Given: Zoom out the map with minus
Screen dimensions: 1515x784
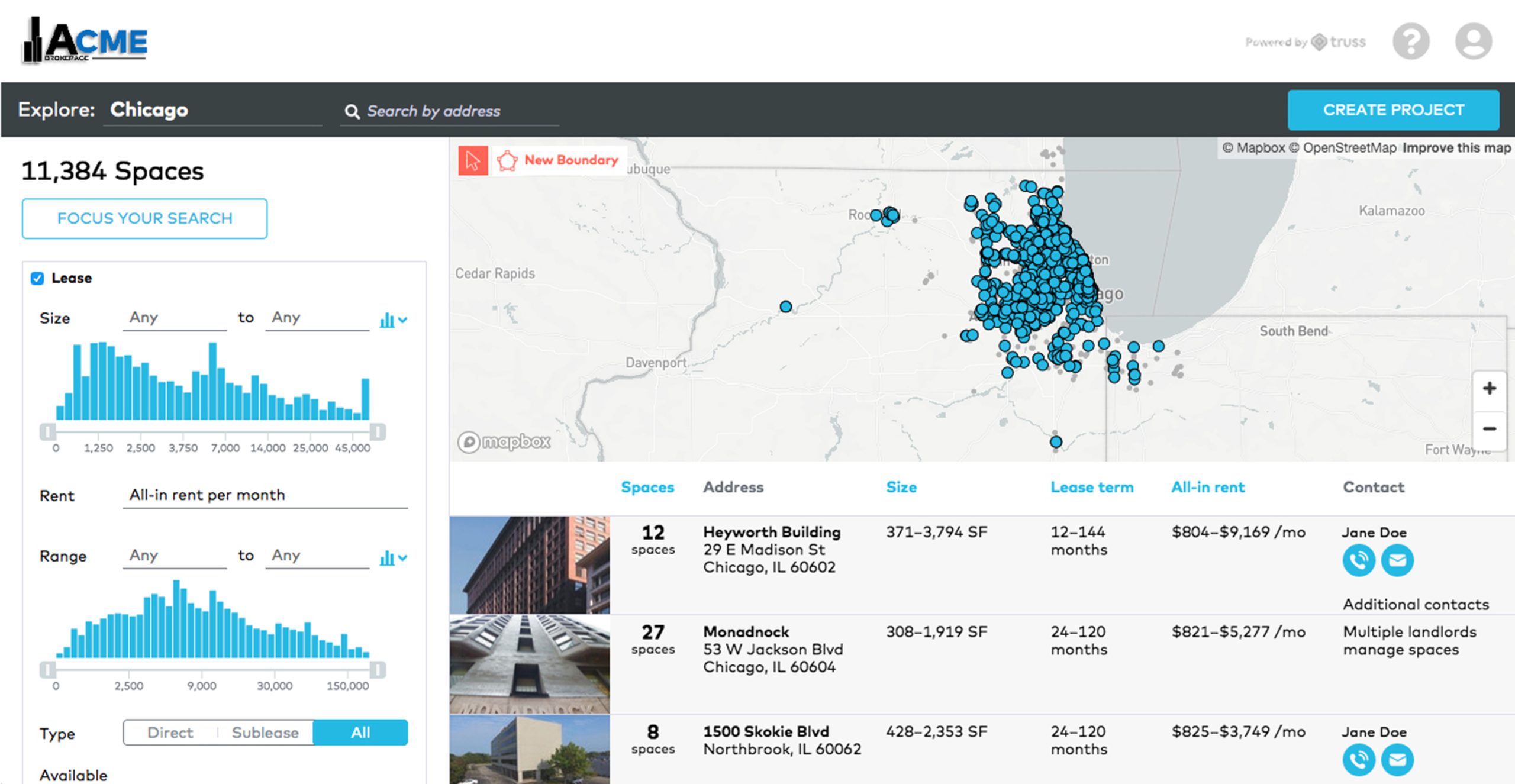Looking at the screenshot, I should (1489, 428).
